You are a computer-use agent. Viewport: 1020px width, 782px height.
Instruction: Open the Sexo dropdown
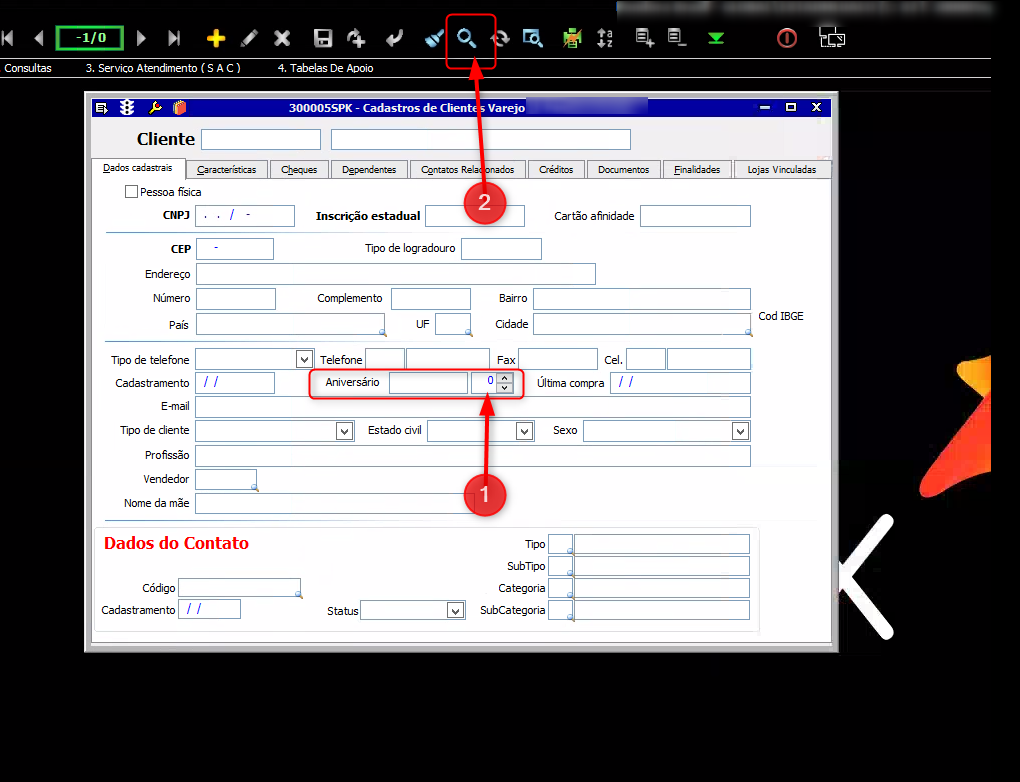click(x=740, y=431)
